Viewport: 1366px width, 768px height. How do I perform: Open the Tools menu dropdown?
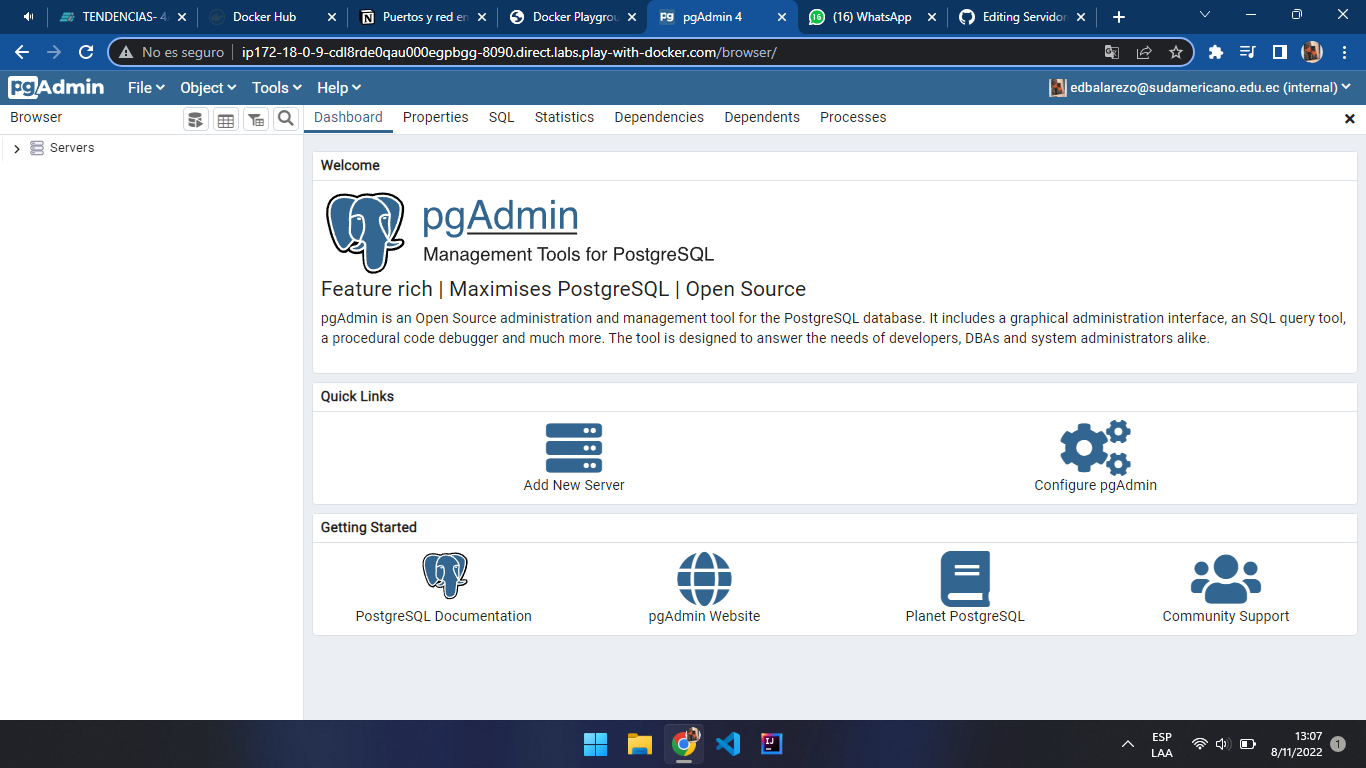[277, 88]
